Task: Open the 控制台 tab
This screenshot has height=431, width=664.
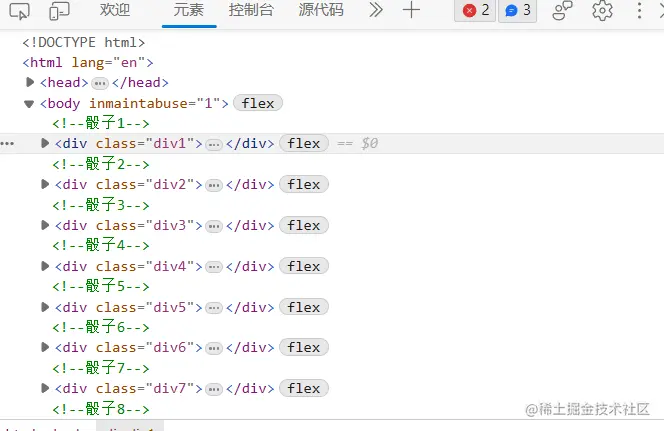Action: tap(251, 10)
